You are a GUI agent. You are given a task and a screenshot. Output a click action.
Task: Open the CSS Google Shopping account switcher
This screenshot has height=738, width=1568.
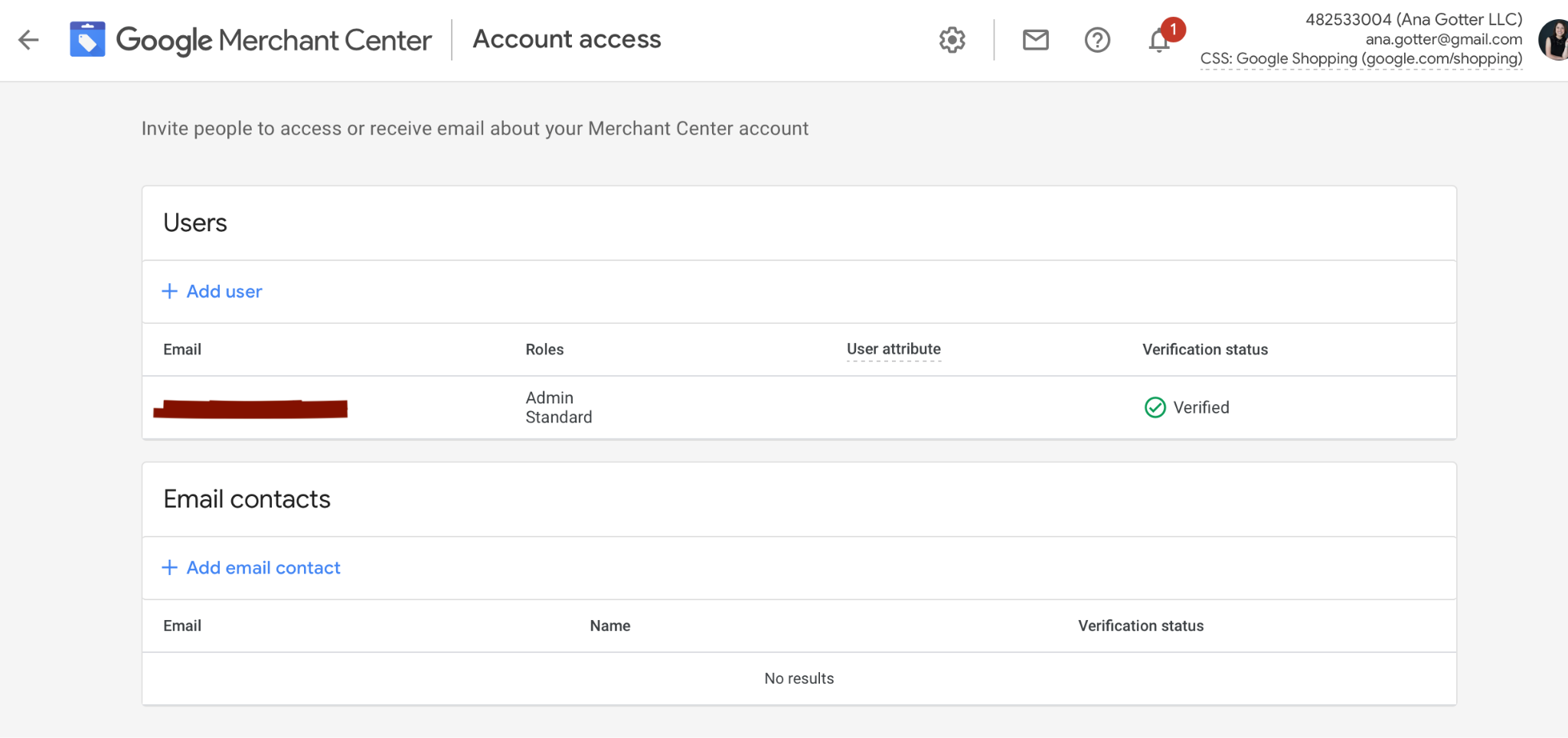(x=1361, y=59)
